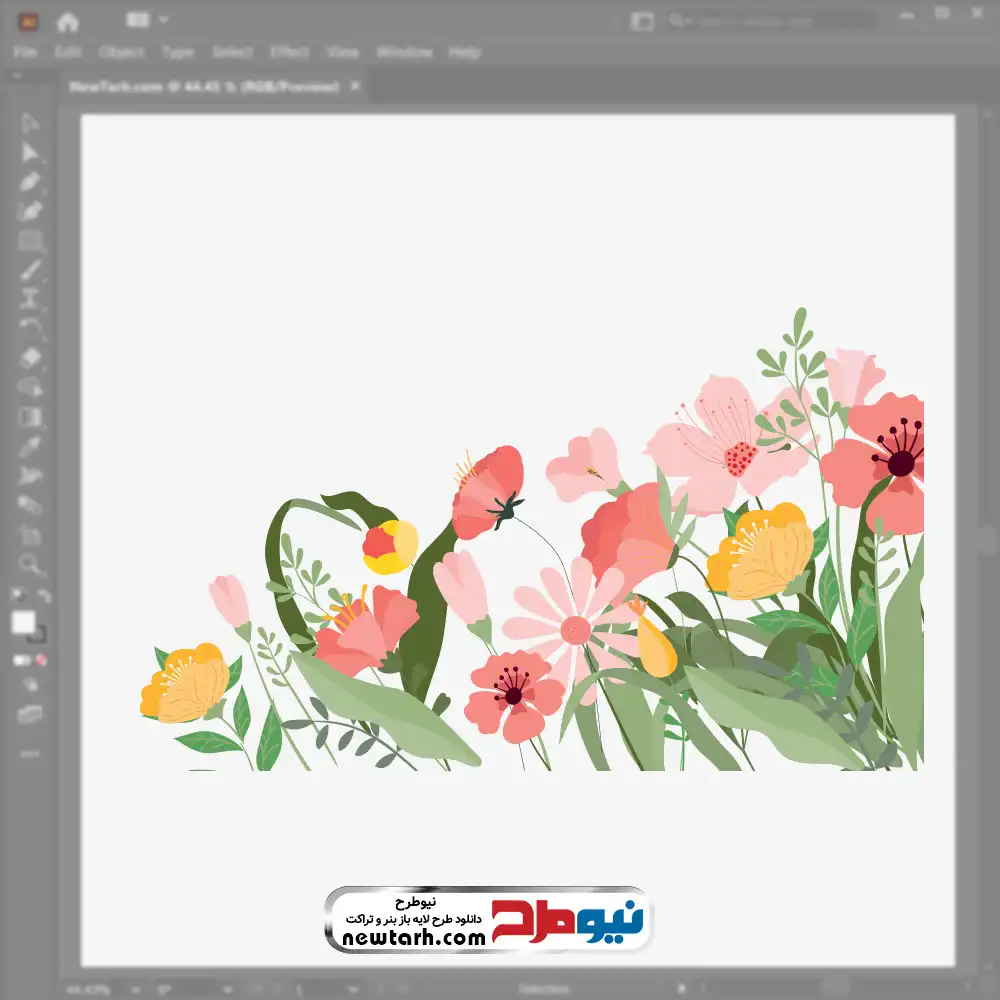Screen dimensions: 1000x1000
Task: Click the search field in top bar
Action: point(770,20)
